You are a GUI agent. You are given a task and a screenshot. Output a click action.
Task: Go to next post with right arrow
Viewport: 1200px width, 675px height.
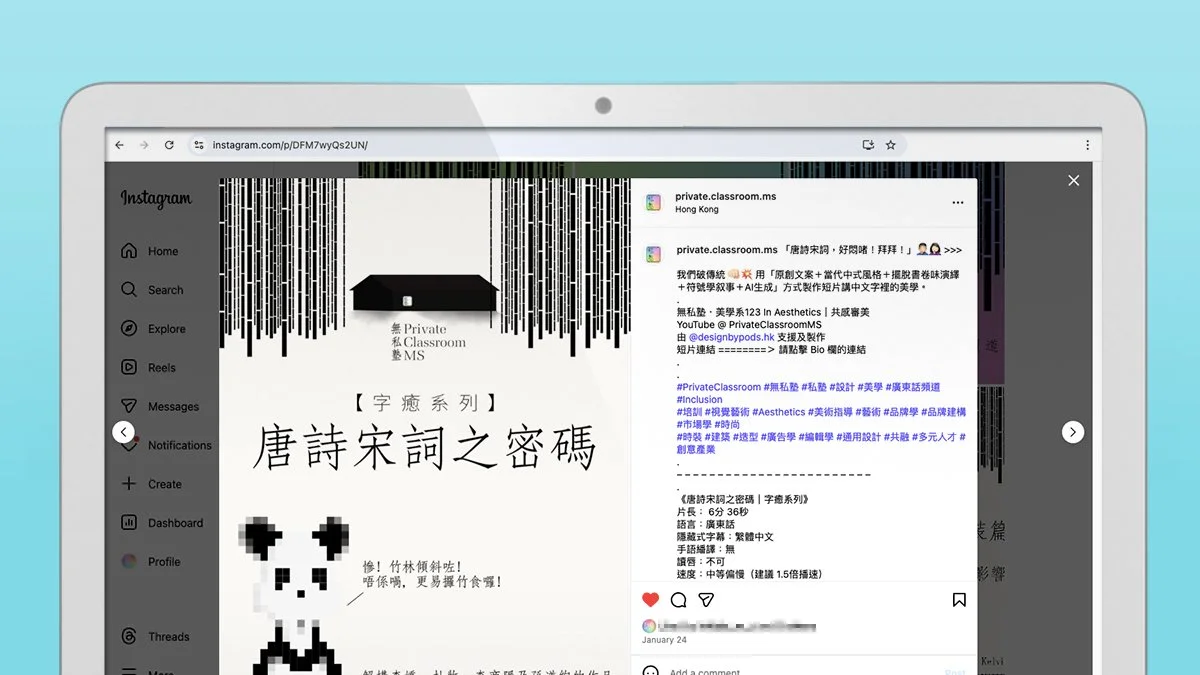(x=1072, y=432)
